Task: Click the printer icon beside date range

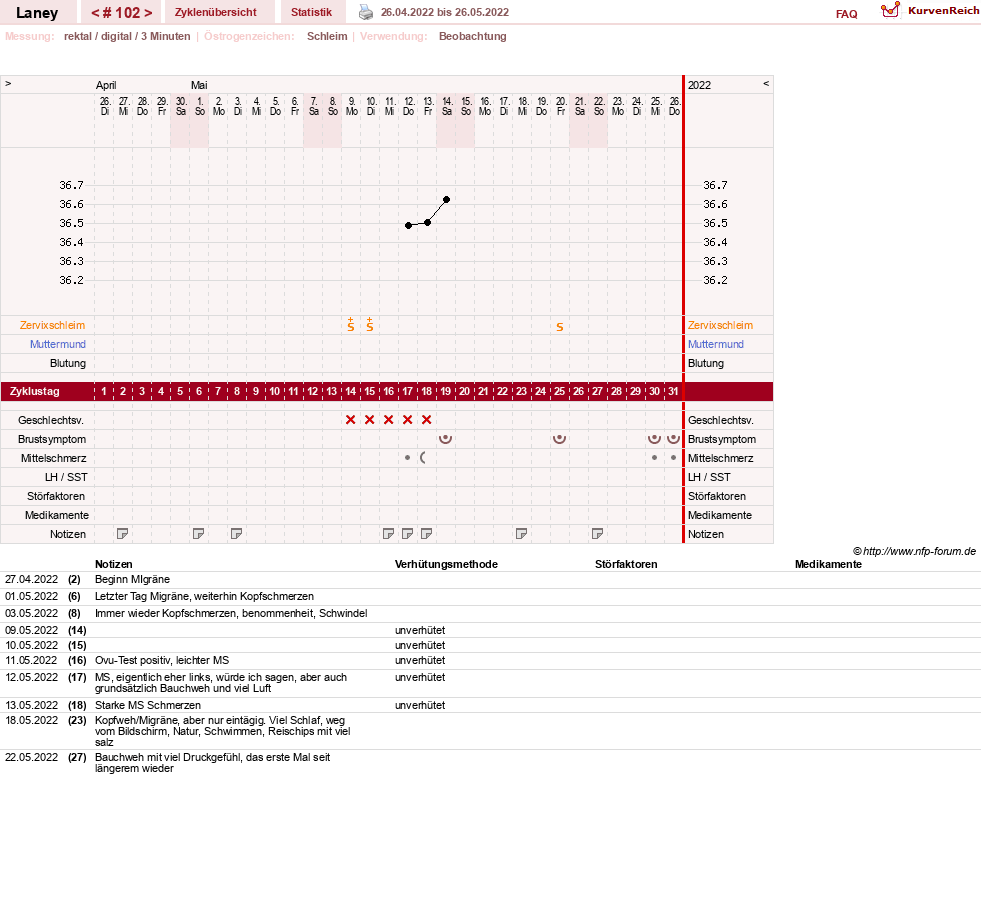Action: tap(366, 12)
